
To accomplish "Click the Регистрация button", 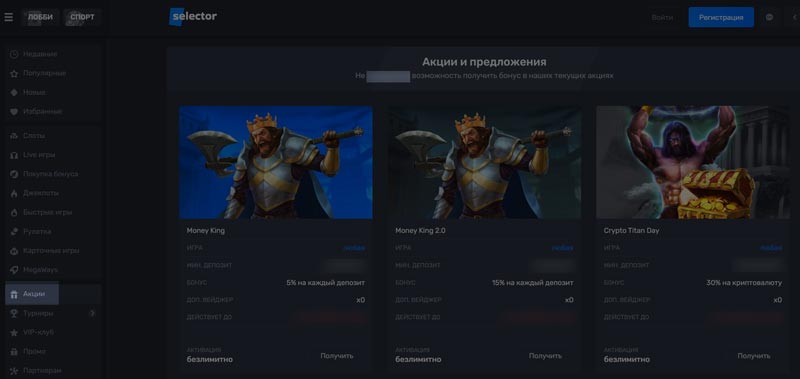I will (x=721, y=17).
